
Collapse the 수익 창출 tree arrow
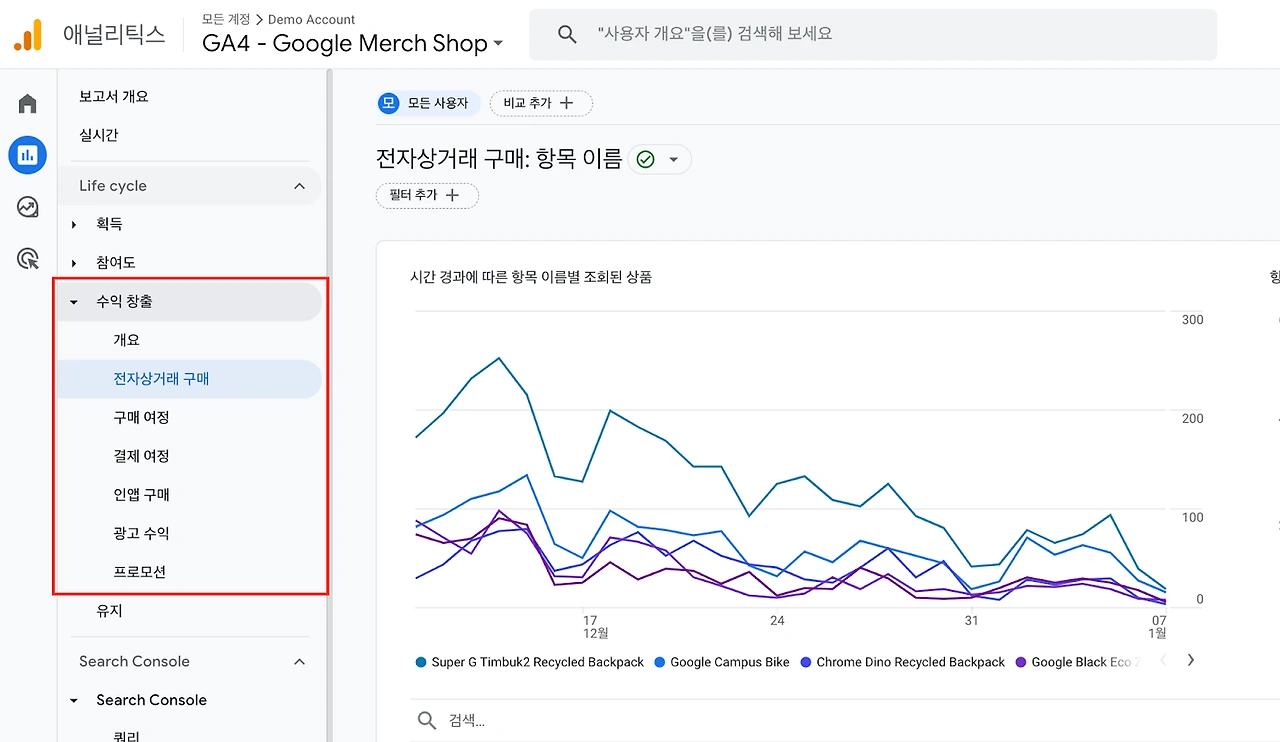point(74,302)
